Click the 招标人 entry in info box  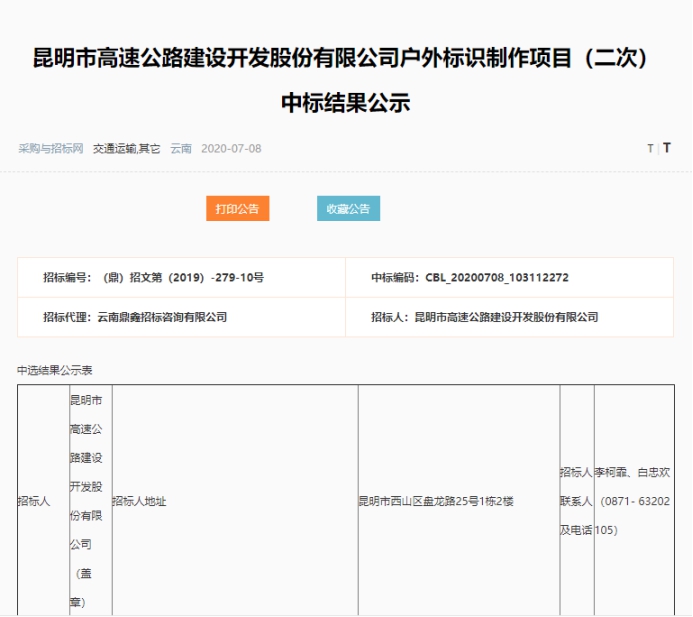[484, 317]
